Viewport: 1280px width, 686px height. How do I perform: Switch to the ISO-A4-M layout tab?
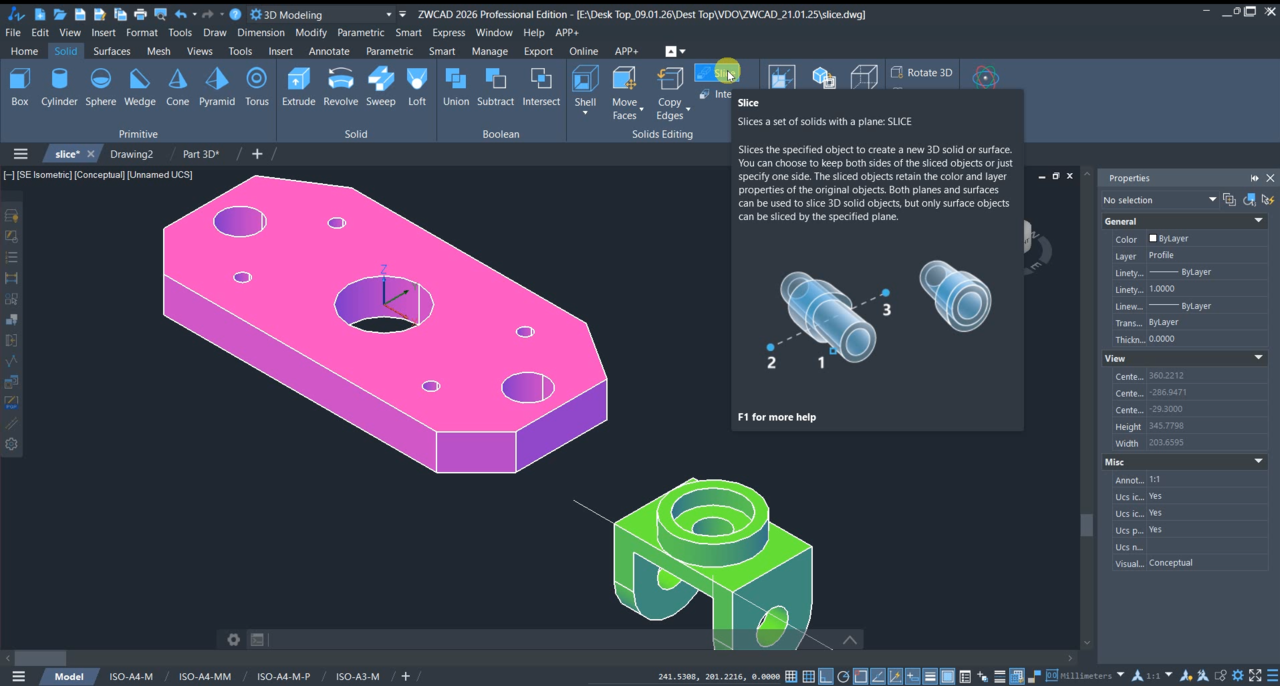(131, 677)
